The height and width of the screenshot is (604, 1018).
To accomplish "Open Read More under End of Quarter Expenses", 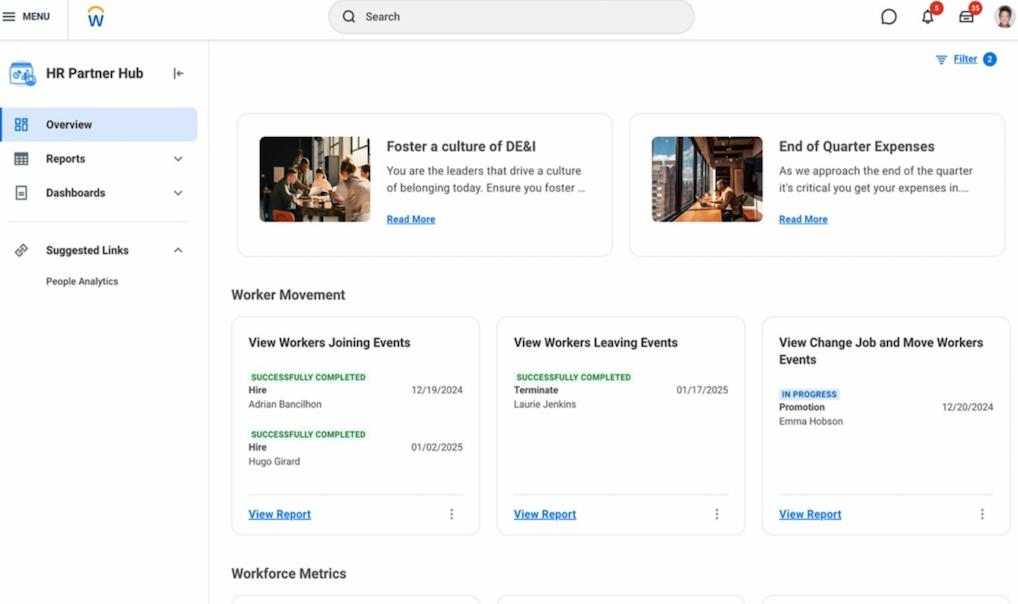I will pyautogui.click(x=802, y=219).
